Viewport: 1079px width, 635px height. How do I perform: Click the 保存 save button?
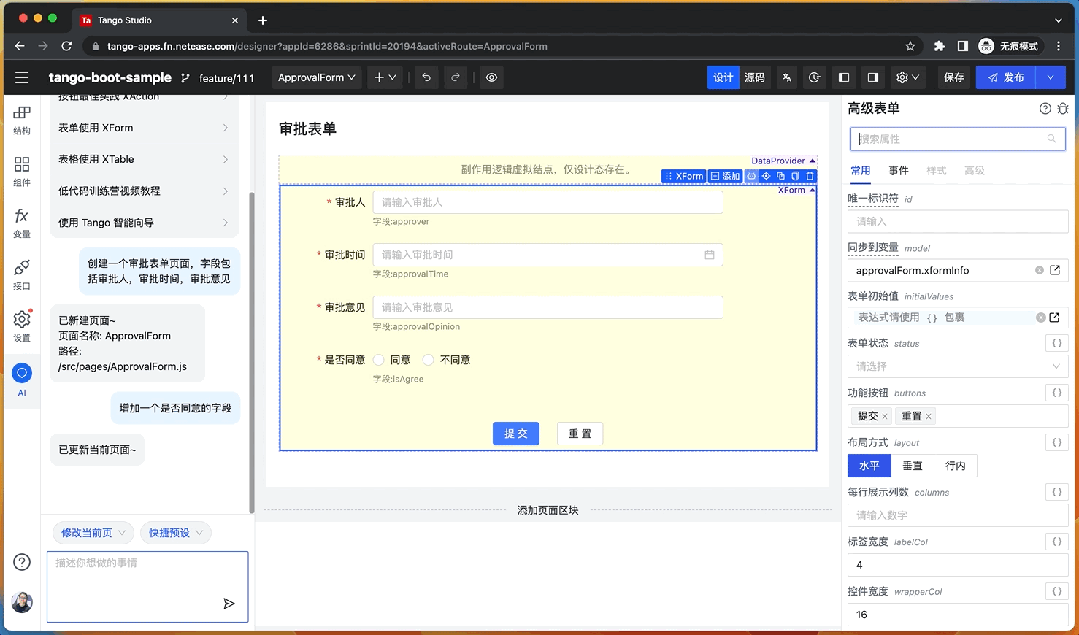(954, 78)
